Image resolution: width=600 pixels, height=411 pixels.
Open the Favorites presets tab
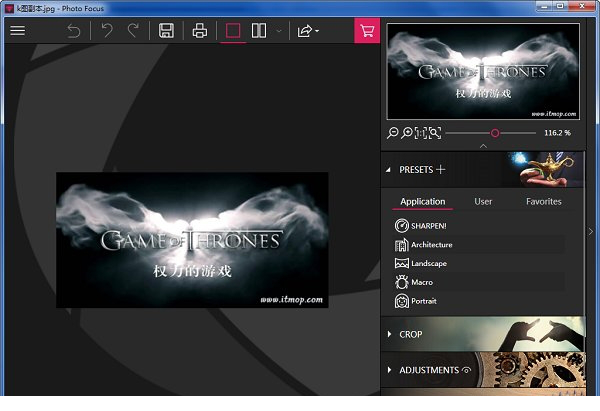[543, 201]
